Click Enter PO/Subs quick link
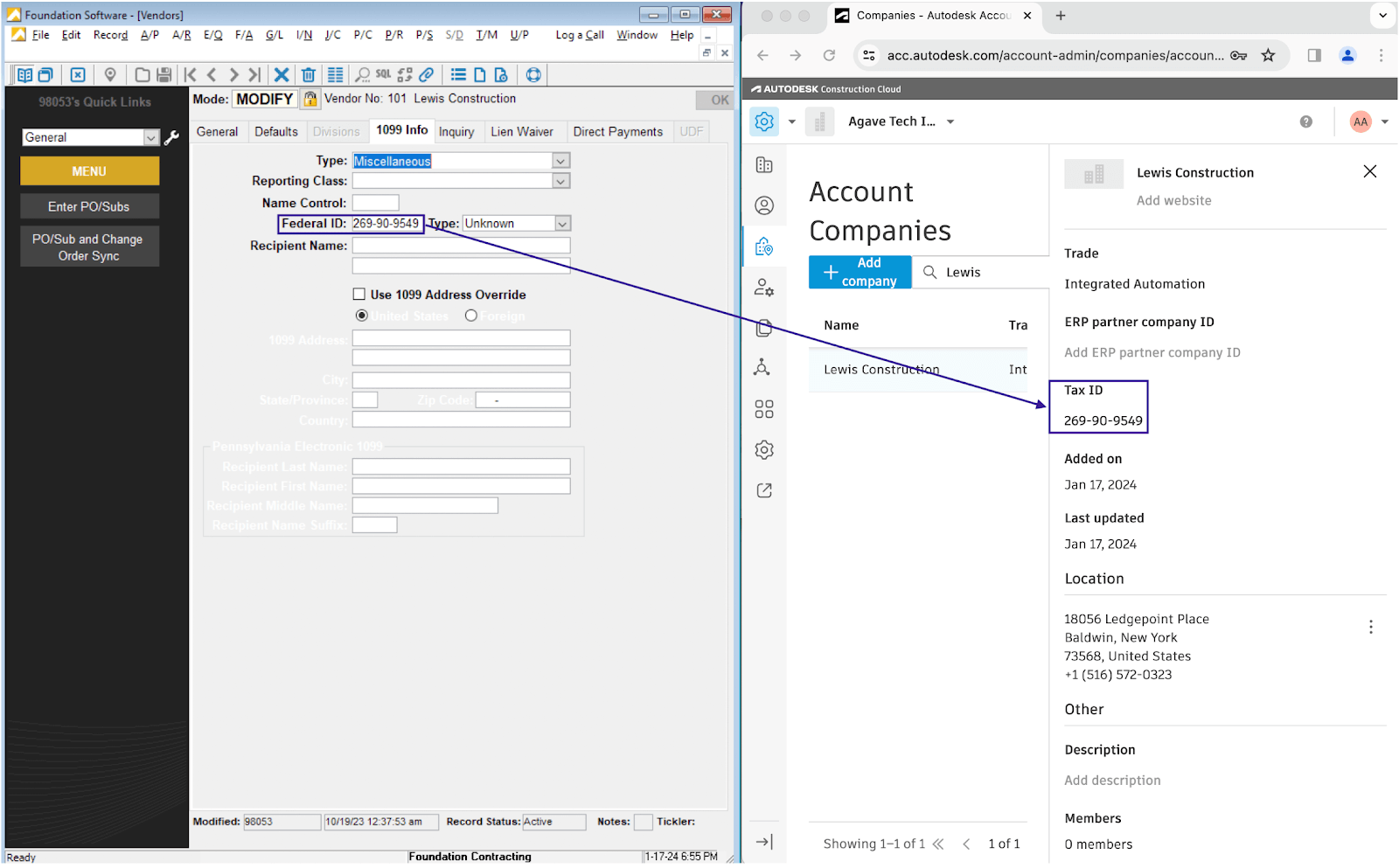Screen dimensions: 1399x868 [x=89, y=206]
